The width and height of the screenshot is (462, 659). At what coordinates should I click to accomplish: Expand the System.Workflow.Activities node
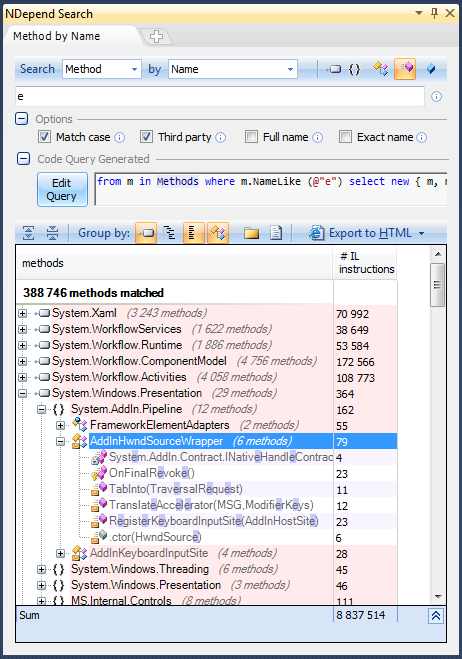point(23,377)
